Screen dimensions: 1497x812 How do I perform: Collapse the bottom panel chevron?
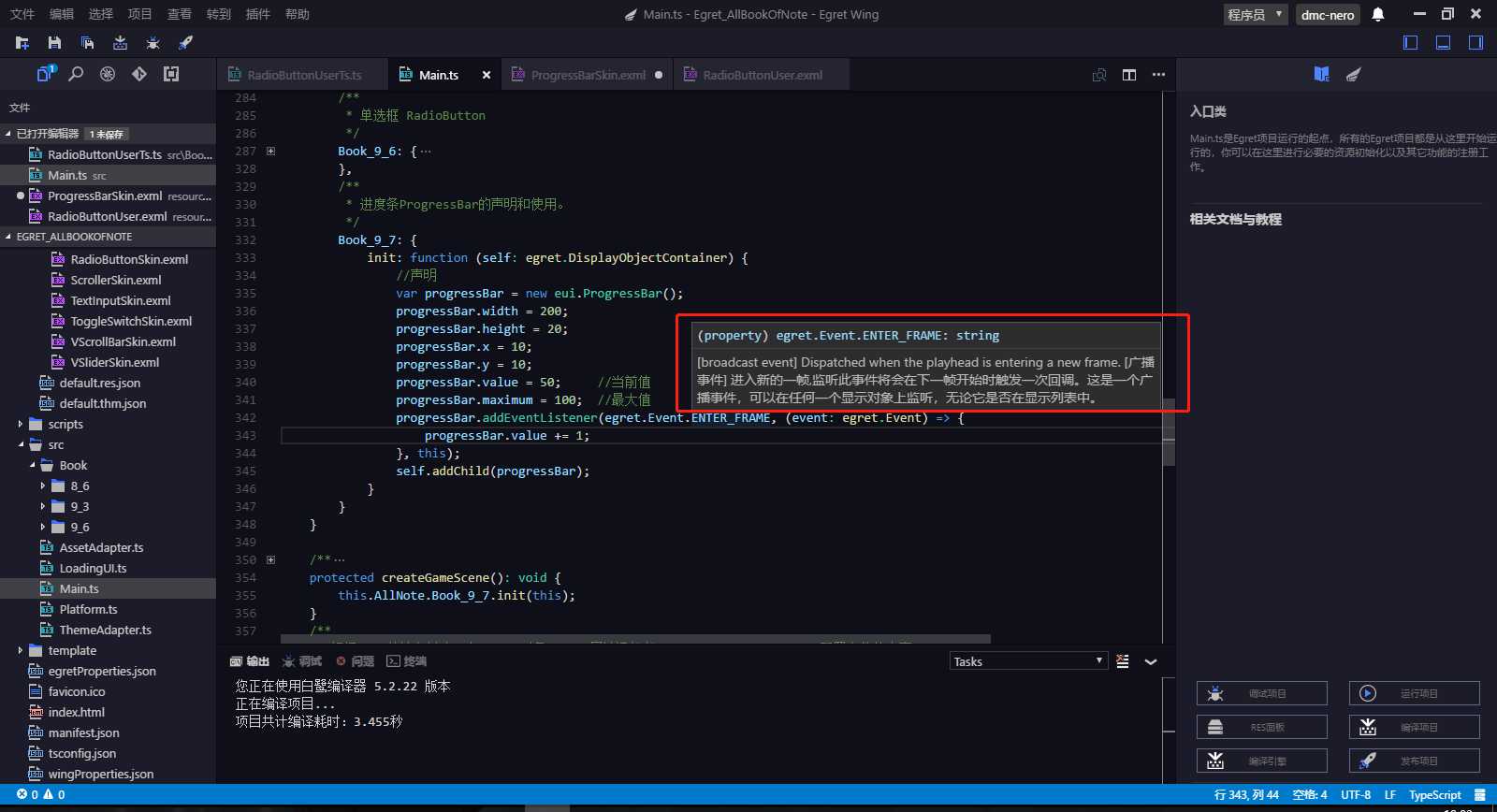(1151, 661)
